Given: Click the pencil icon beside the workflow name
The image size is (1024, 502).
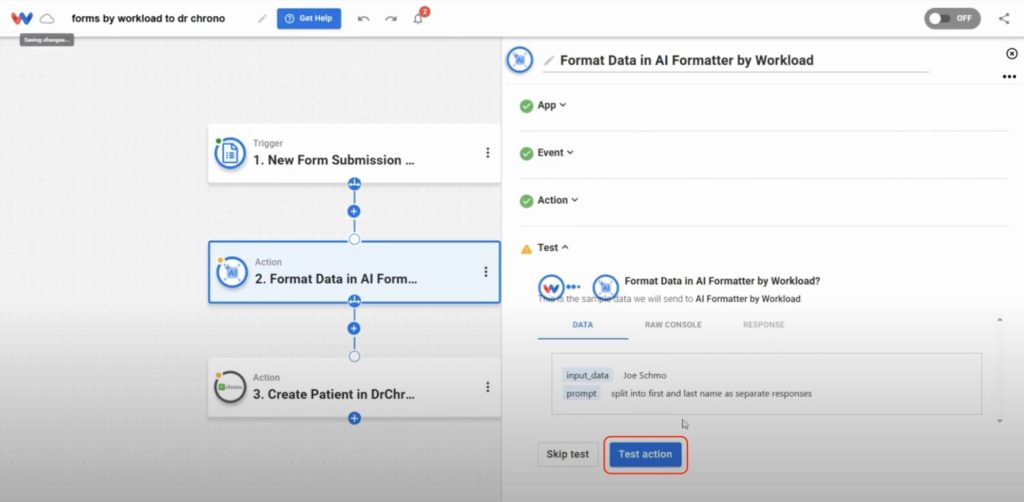Looking at the screenshot, I should point(262,18).
